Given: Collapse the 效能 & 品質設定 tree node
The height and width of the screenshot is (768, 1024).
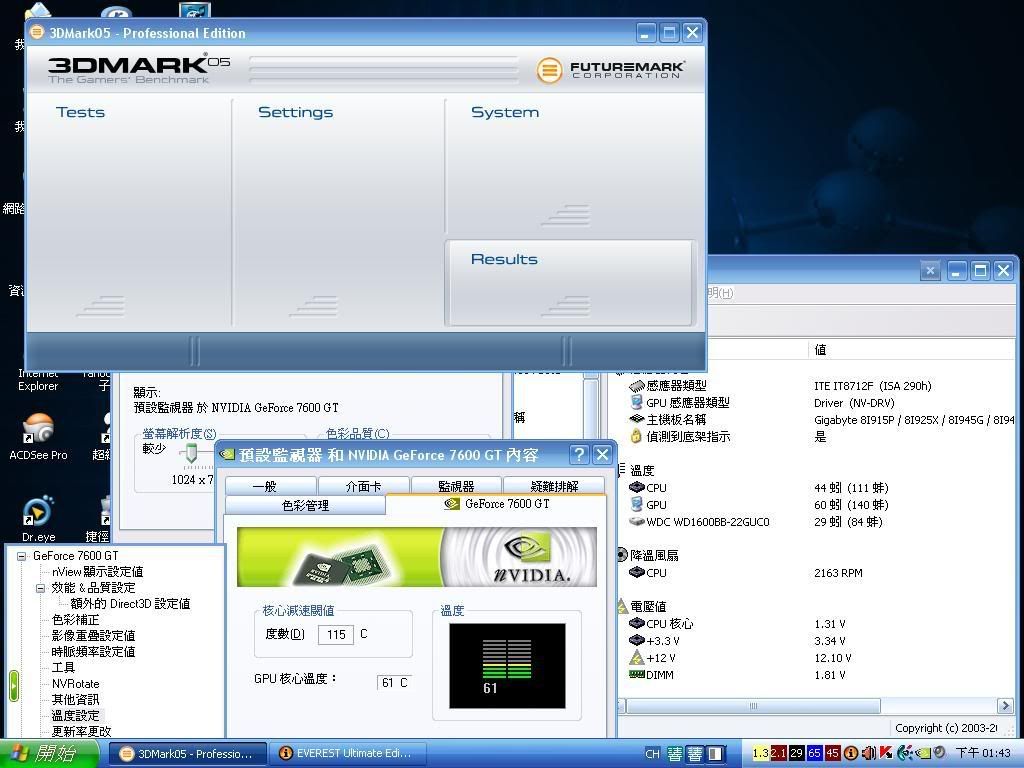Looking at the screenshot, I should [40, 588].
